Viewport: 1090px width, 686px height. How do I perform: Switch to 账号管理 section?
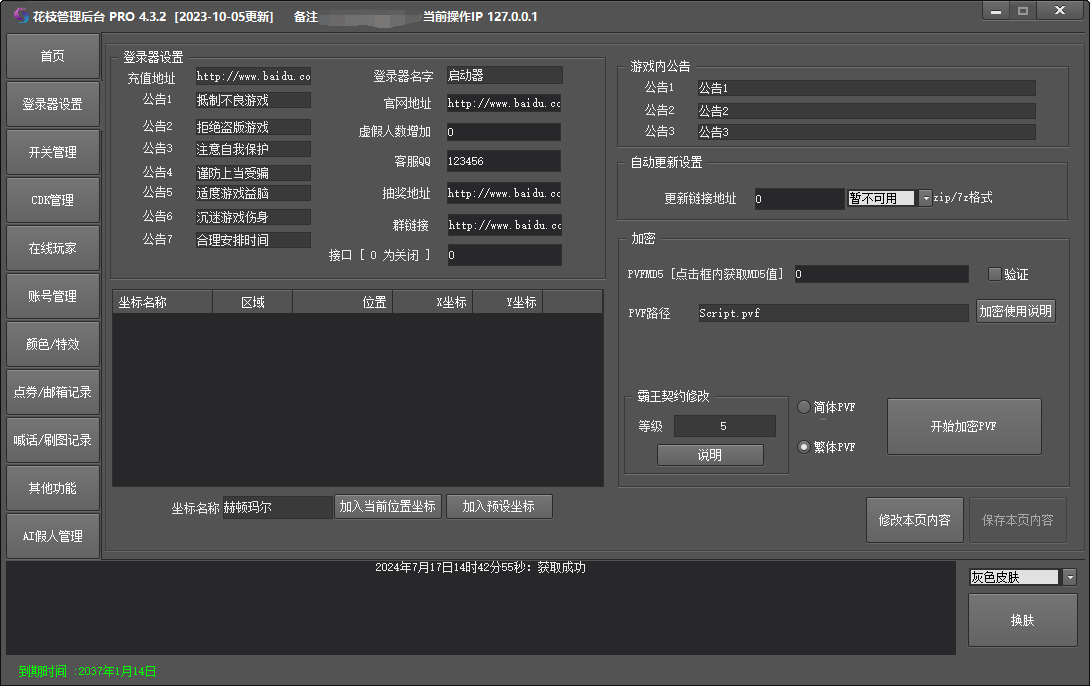(x=53, y=296)
